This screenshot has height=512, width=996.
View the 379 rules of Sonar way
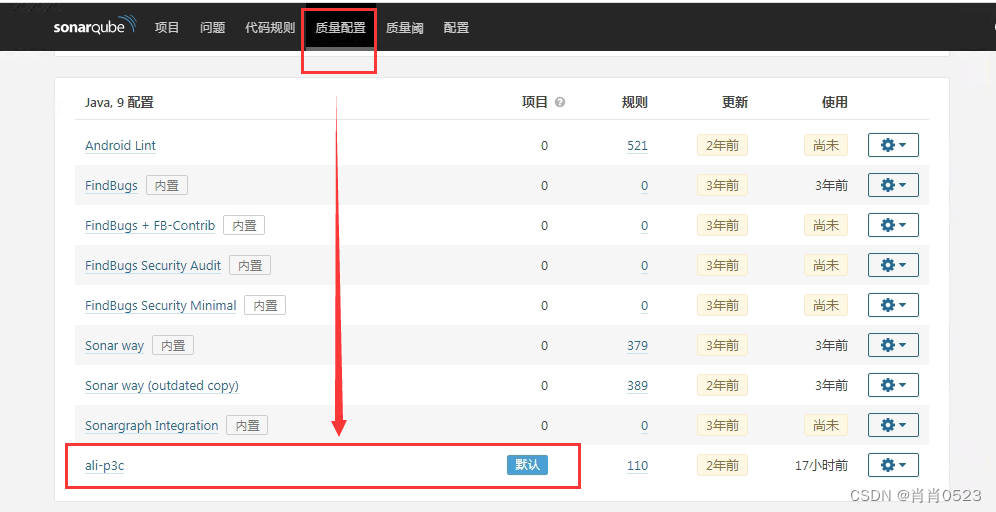click(x=637, y=346)
